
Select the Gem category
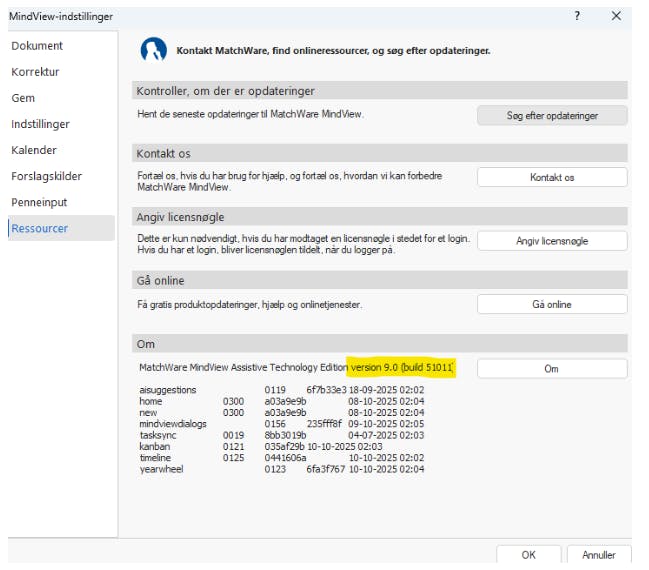pyautogui.click(x=24, y=98)
